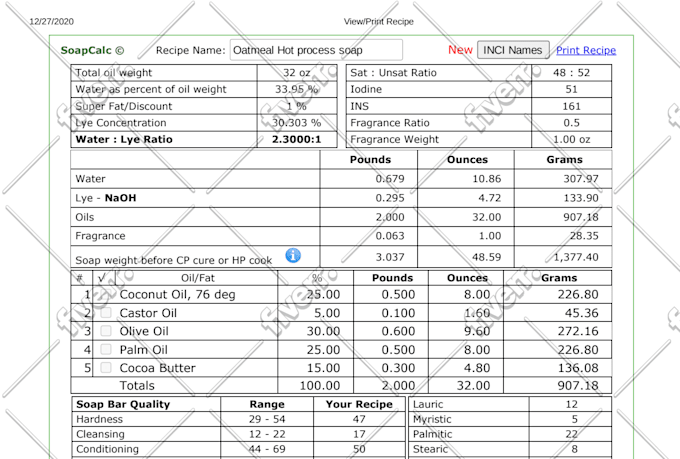Select the bold Water : Lye Ratio label
The image size is (680, 459).
point(124,139)
